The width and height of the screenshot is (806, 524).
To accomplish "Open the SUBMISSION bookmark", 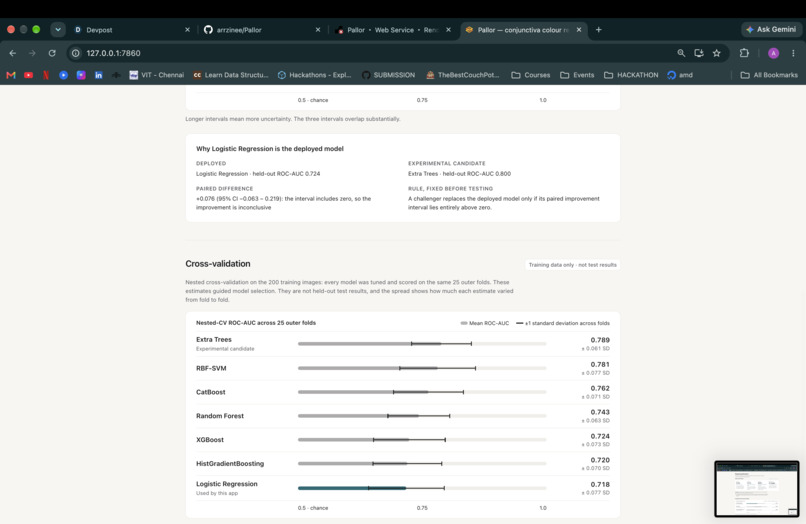I will 388,75.
